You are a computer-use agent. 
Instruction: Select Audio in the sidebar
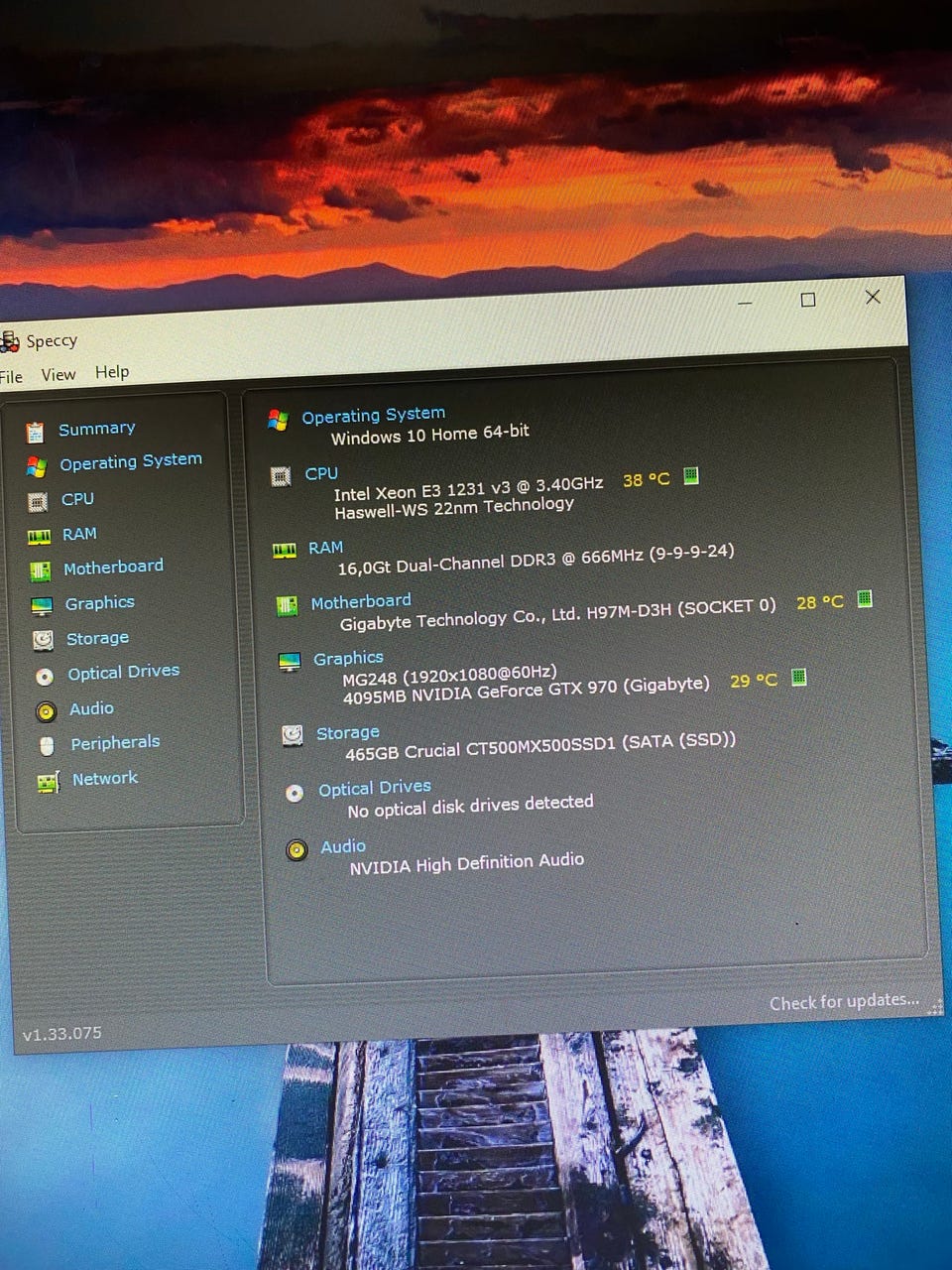pyautogui.click(x=91, y=708)
